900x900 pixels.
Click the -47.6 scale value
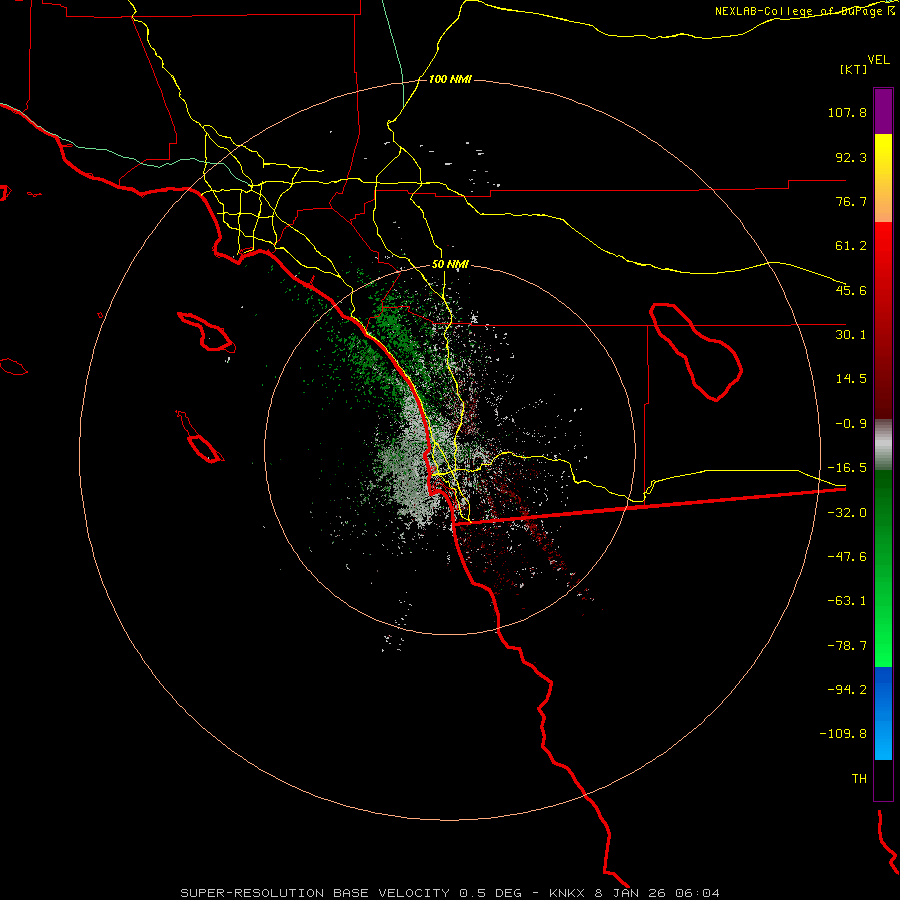tap(847, 557)
